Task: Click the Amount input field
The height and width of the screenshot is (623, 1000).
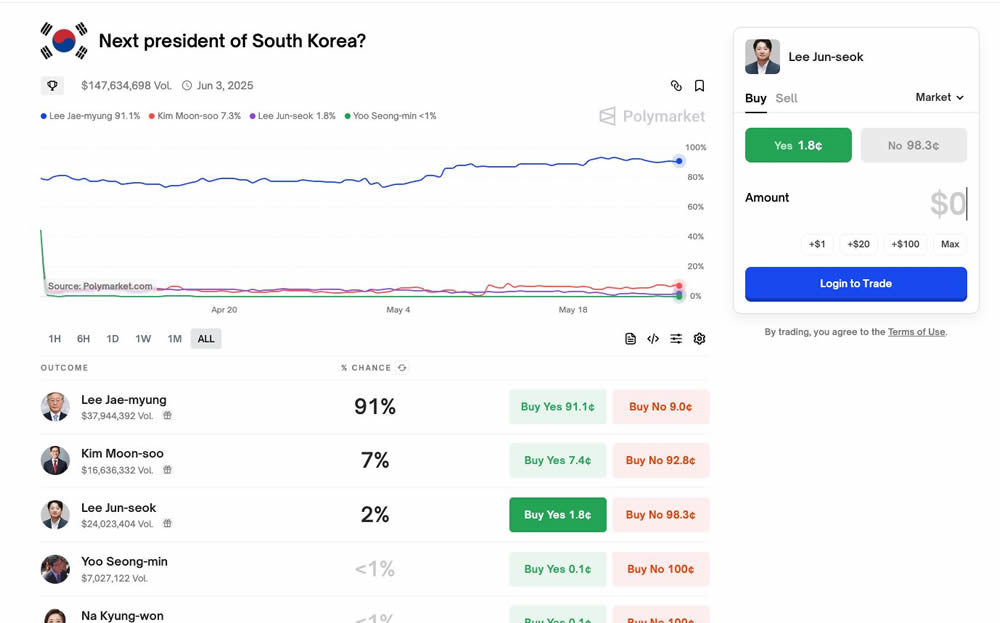Action: point(900,204)
